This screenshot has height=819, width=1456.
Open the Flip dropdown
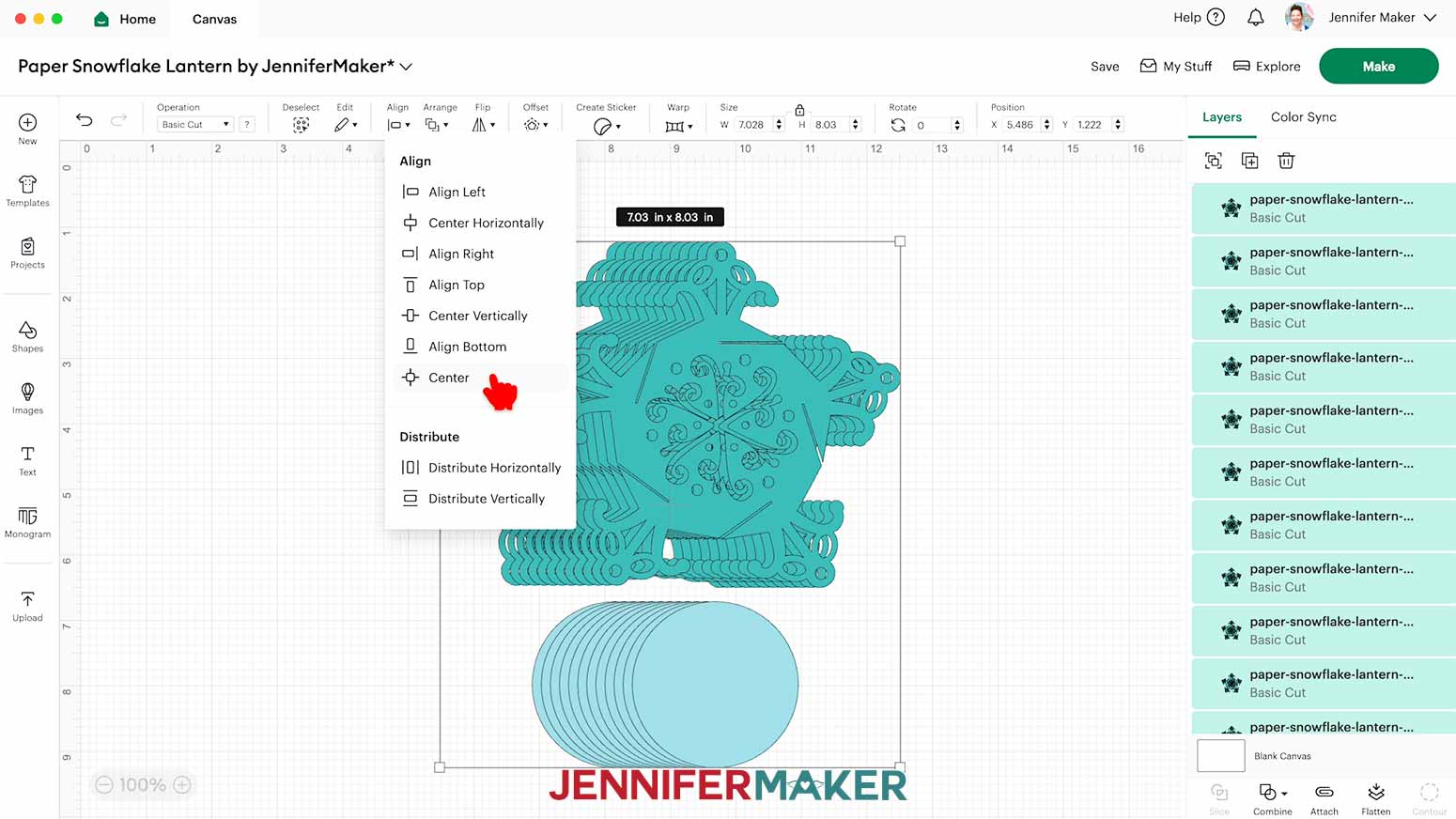pyautogui.click(x=483, y=125)
